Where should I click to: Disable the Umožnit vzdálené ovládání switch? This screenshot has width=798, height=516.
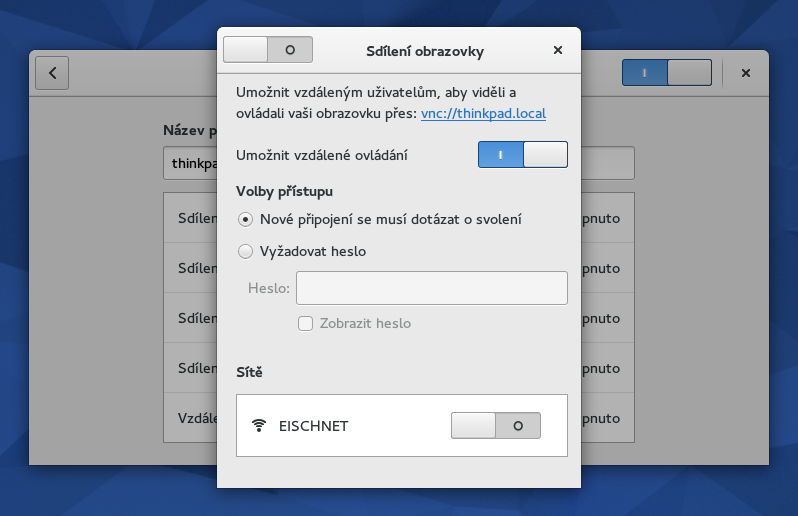tap(522, 155)
